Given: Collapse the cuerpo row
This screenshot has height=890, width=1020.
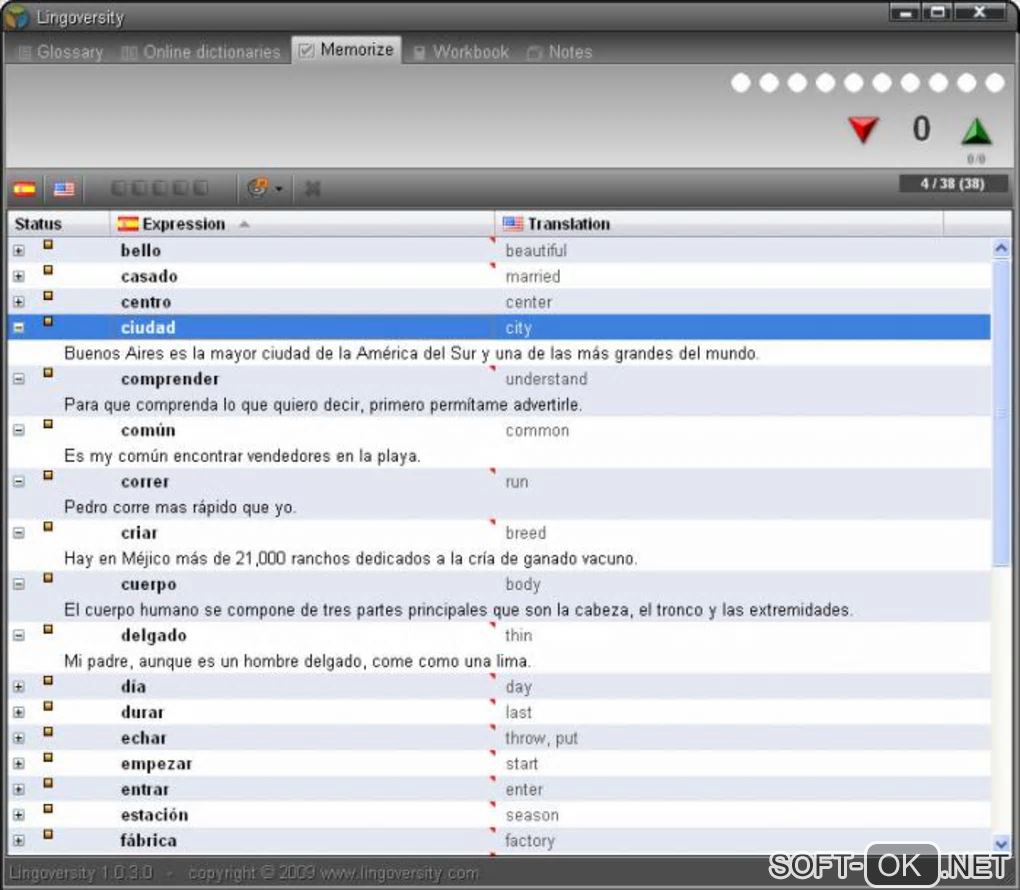Looking at the screenshot, I should coord(19,584).
